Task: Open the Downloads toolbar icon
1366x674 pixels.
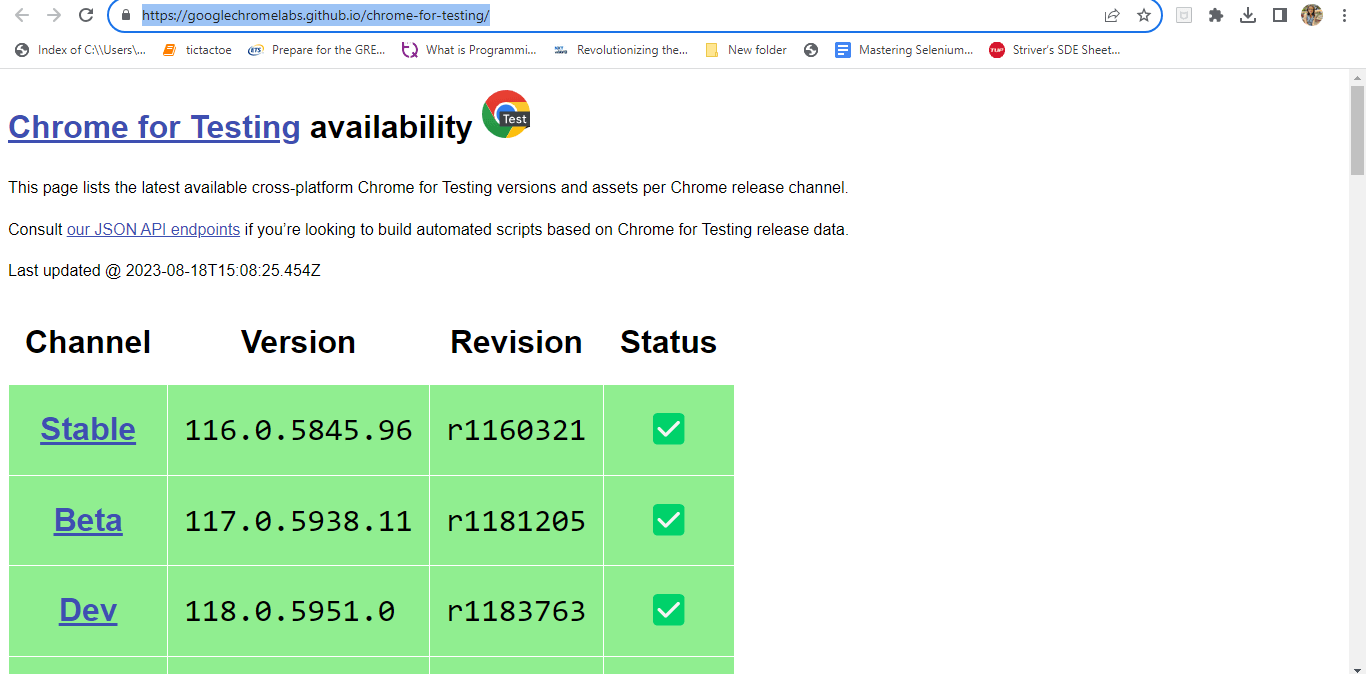Action: coord(1248,15)
